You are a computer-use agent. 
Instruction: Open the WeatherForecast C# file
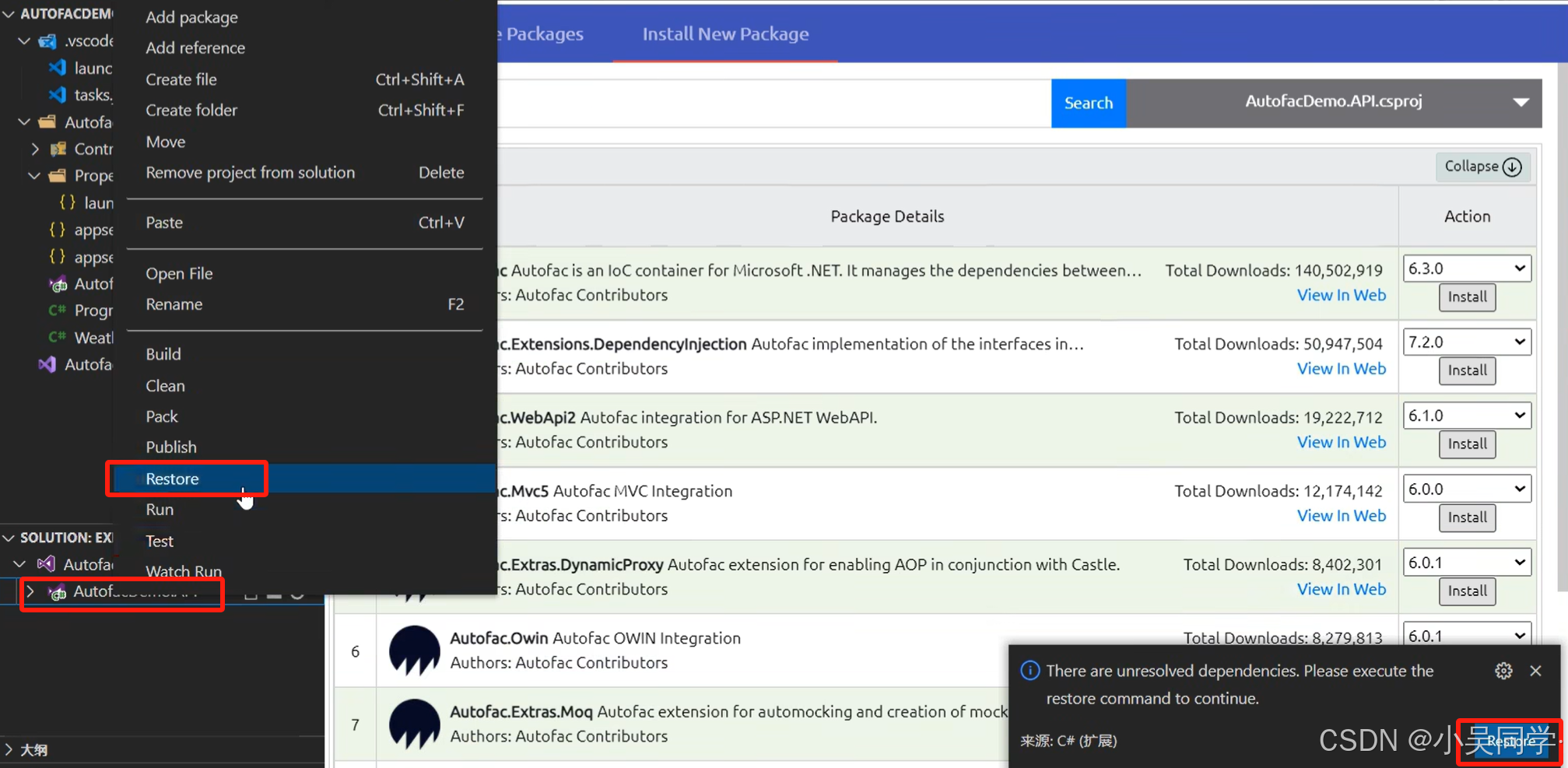coord(80,338)
